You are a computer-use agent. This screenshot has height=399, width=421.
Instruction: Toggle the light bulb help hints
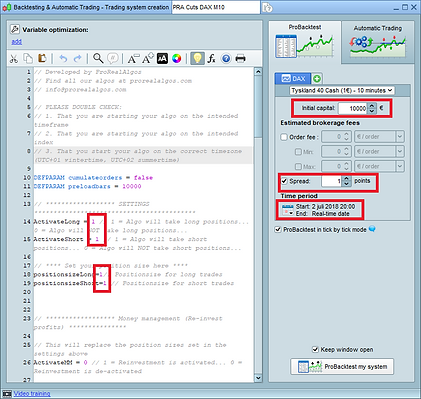tap(197, 58)
